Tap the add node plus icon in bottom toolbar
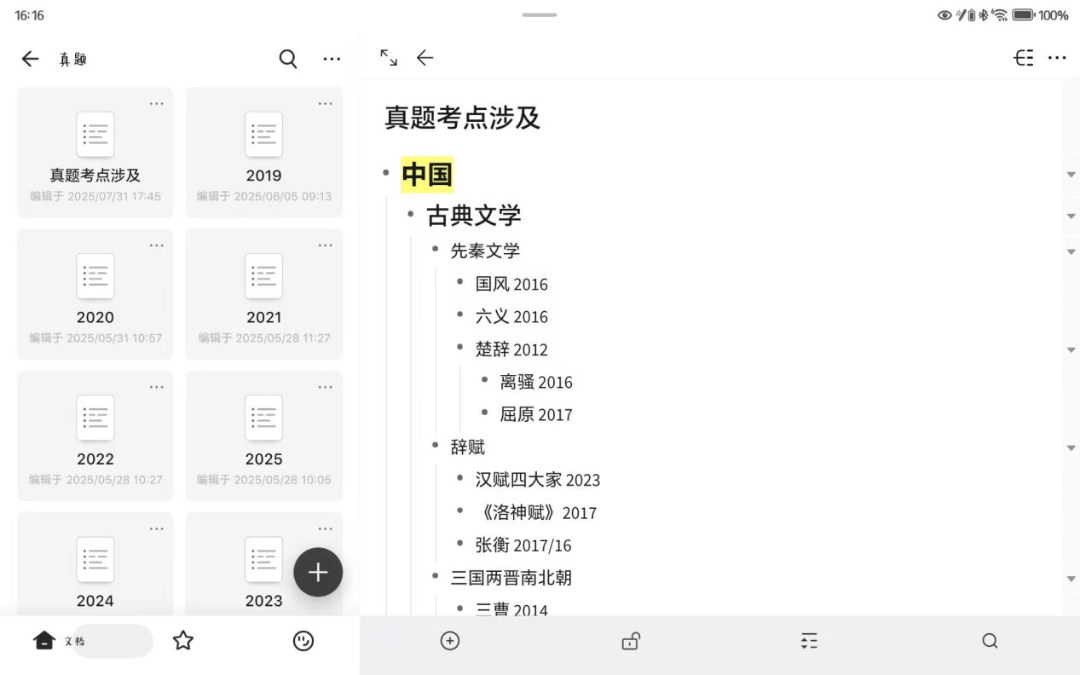Viewport: 1080px width, 675px height. [x=450, y=641]
